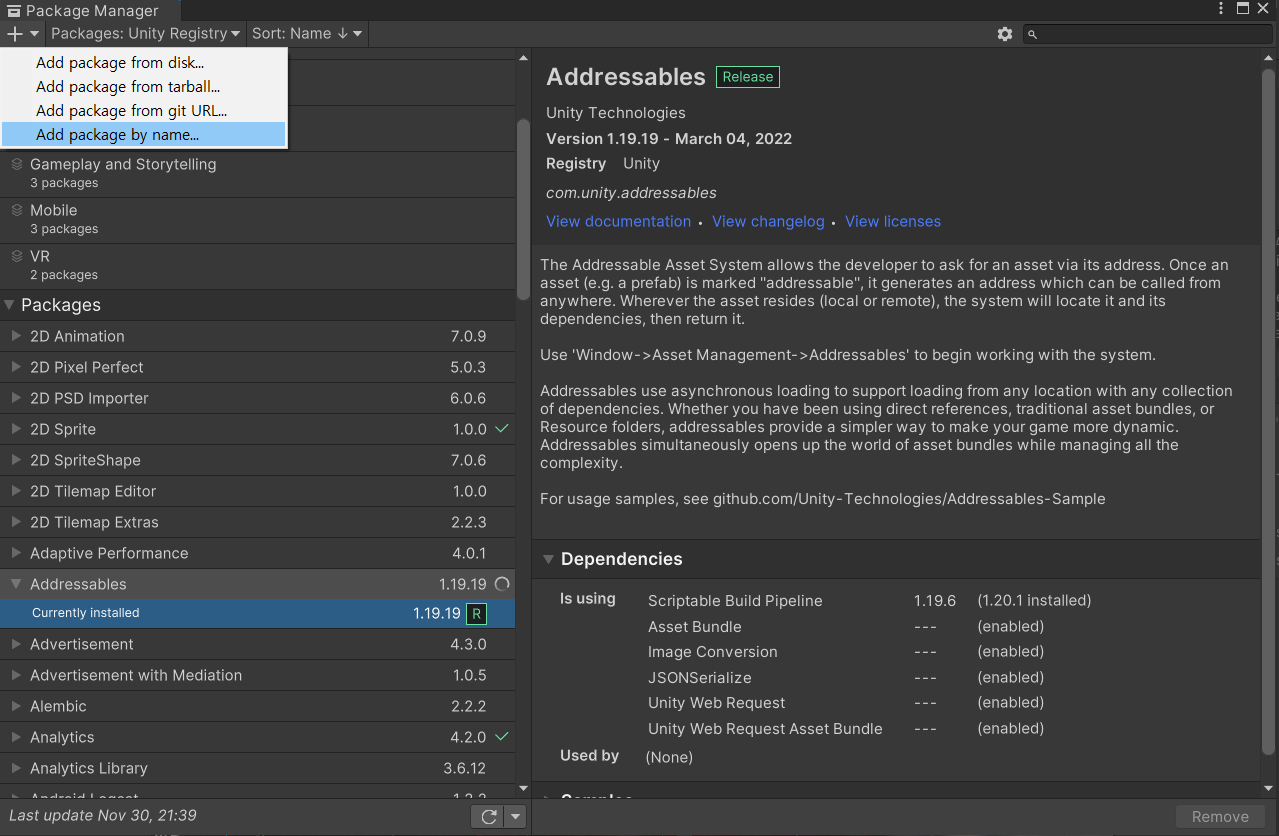Expand the 2D Pixel Perfect row

(16, 367)
